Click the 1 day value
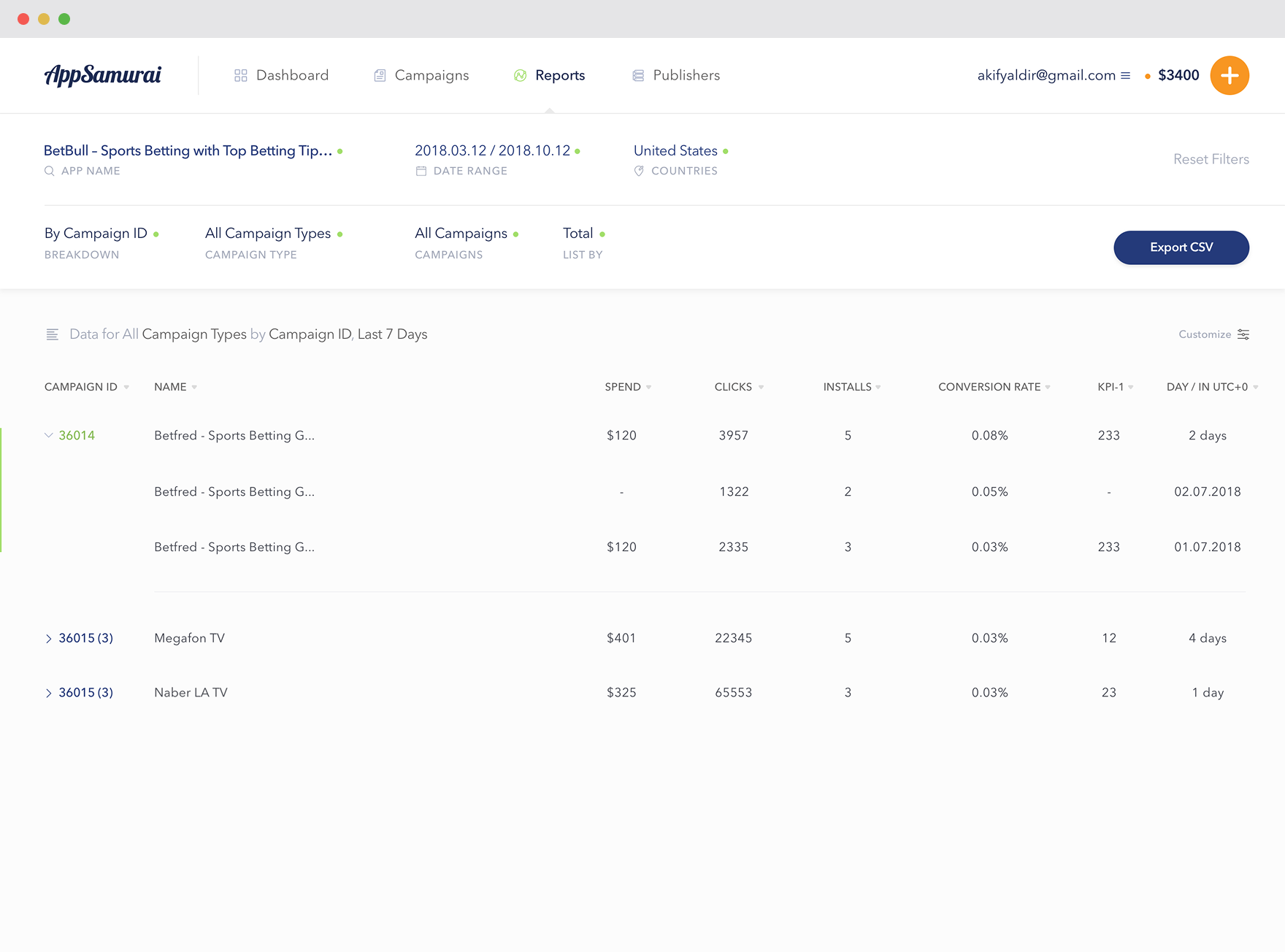Viewport: 1285px width, 952px height. tap(1208, 693)
